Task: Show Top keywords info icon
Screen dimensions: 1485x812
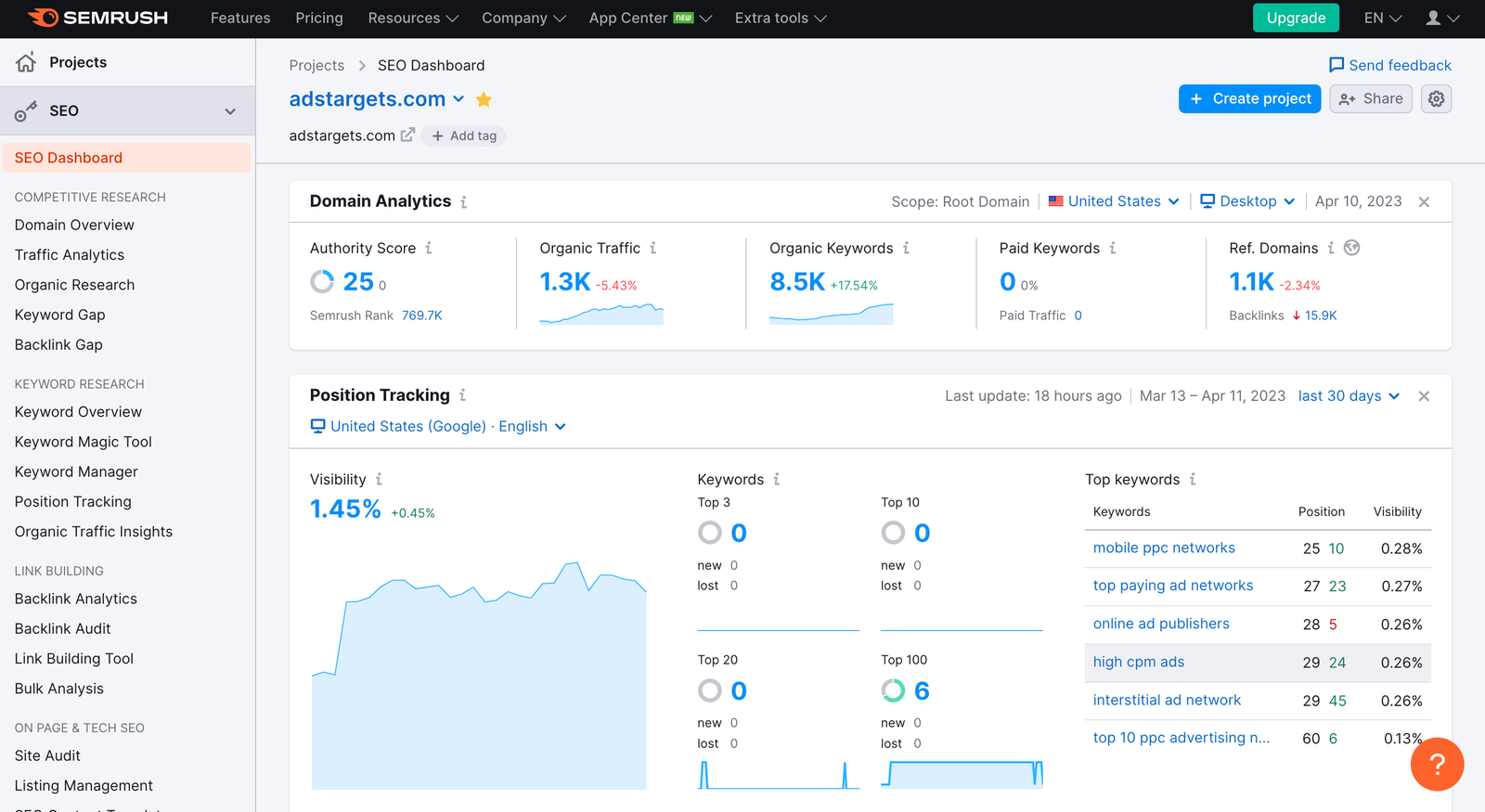Action: (x=1192, y=479)
